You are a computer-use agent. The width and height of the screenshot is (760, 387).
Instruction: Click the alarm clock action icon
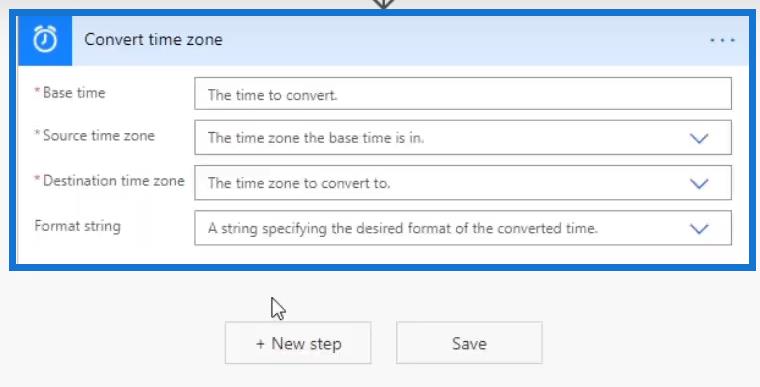tap(45, 40)
